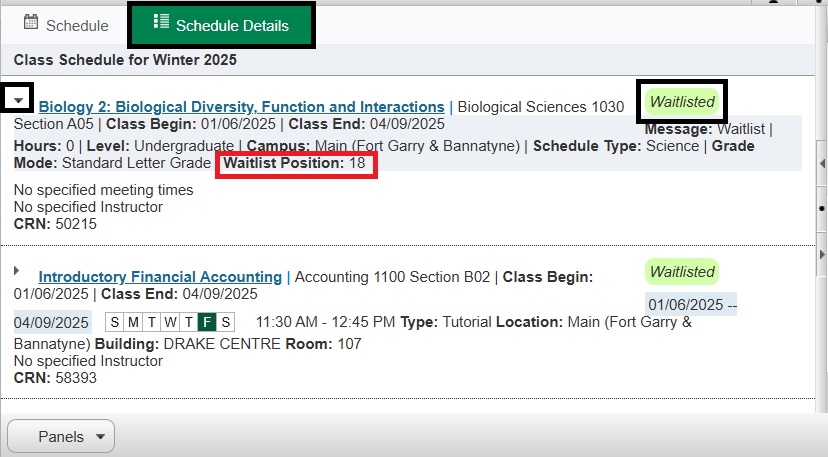Open the Introductory Financial Accounting link

(x=160, y=277)
